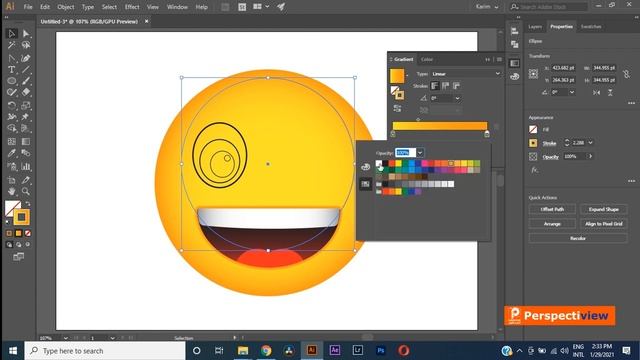This screenshot has width=640, height=360.
Task: Open the Effect menu
Action: [132, 7]
